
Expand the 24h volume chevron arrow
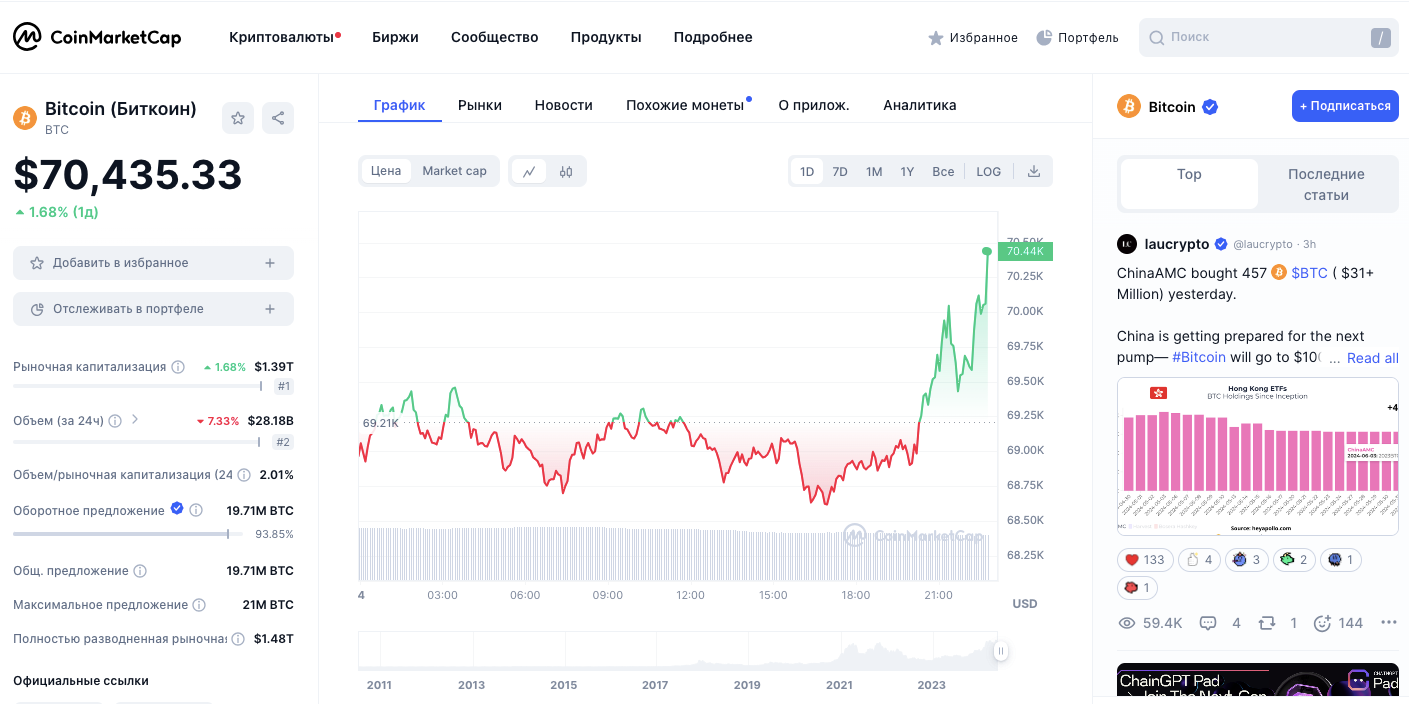pos(135,420)
